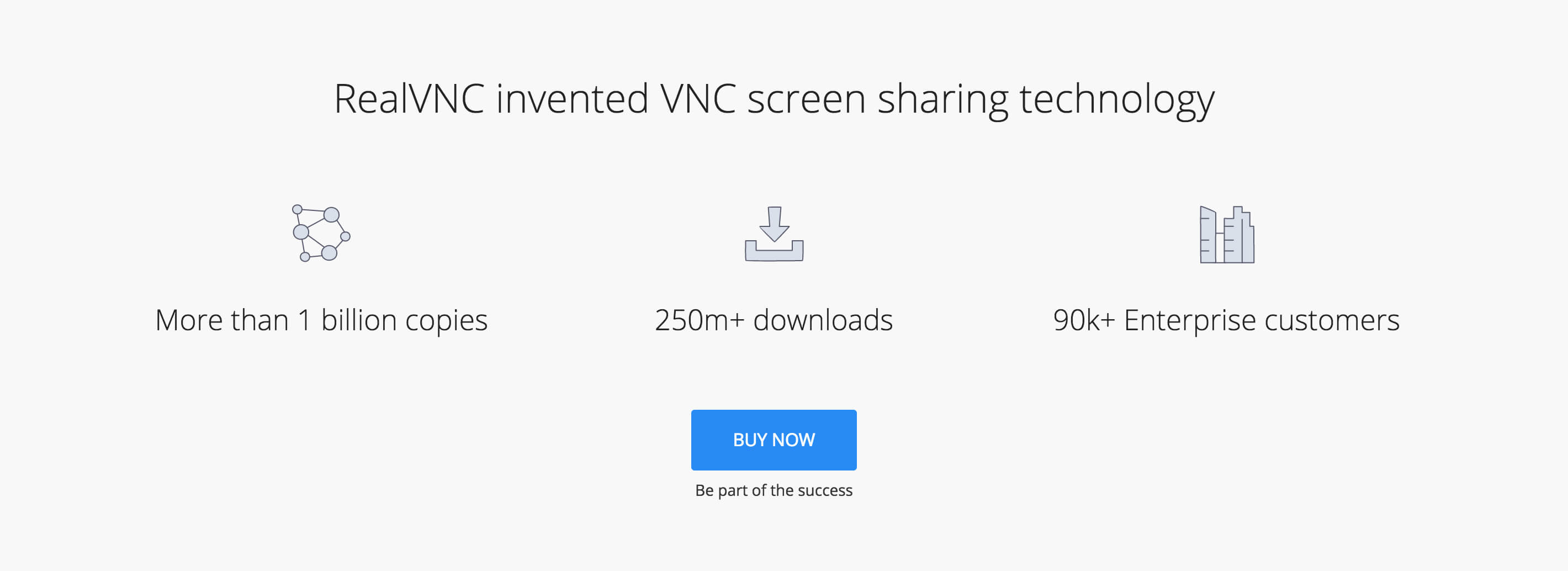Click the stepped right building in the icon

1239,235
